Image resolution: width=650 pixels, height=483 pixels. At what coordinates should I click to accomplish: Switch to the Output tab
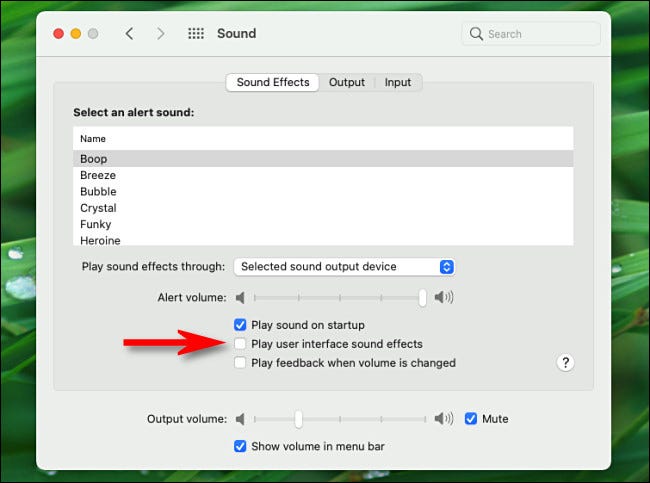click(347, 82)
